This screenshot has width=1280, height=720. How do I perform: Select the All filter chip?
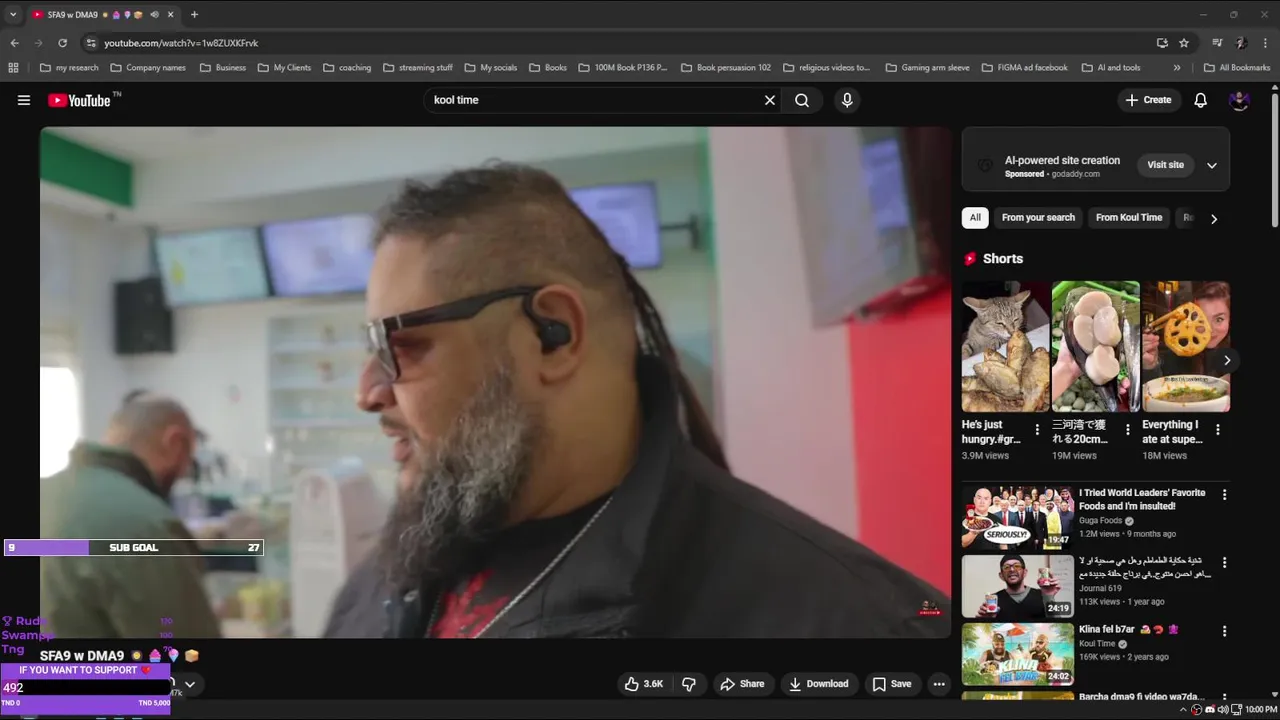point(975,218)
